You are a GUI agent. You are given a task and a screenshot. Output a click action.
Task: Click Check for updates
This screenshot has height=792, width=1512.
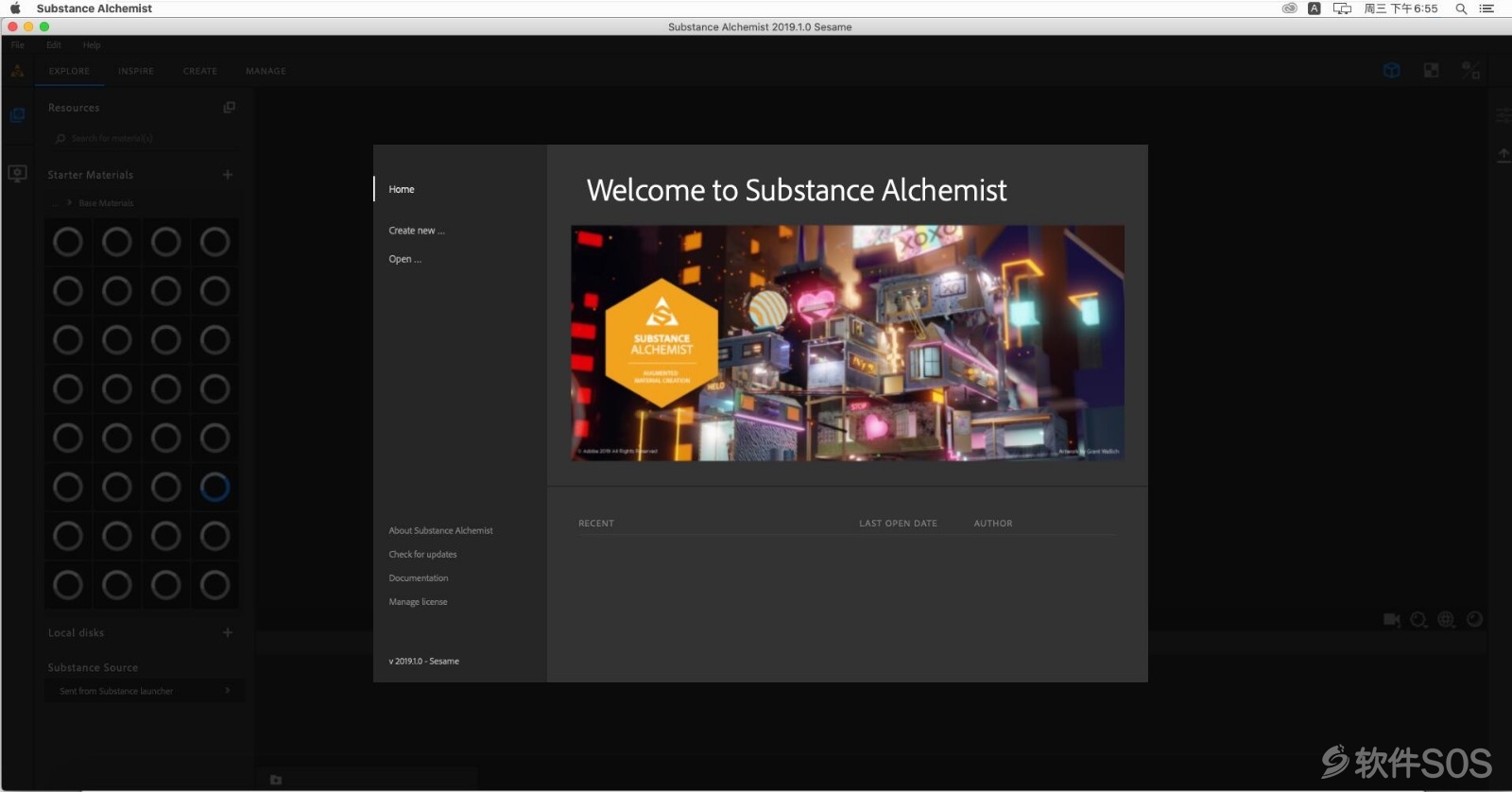point(422,554)
